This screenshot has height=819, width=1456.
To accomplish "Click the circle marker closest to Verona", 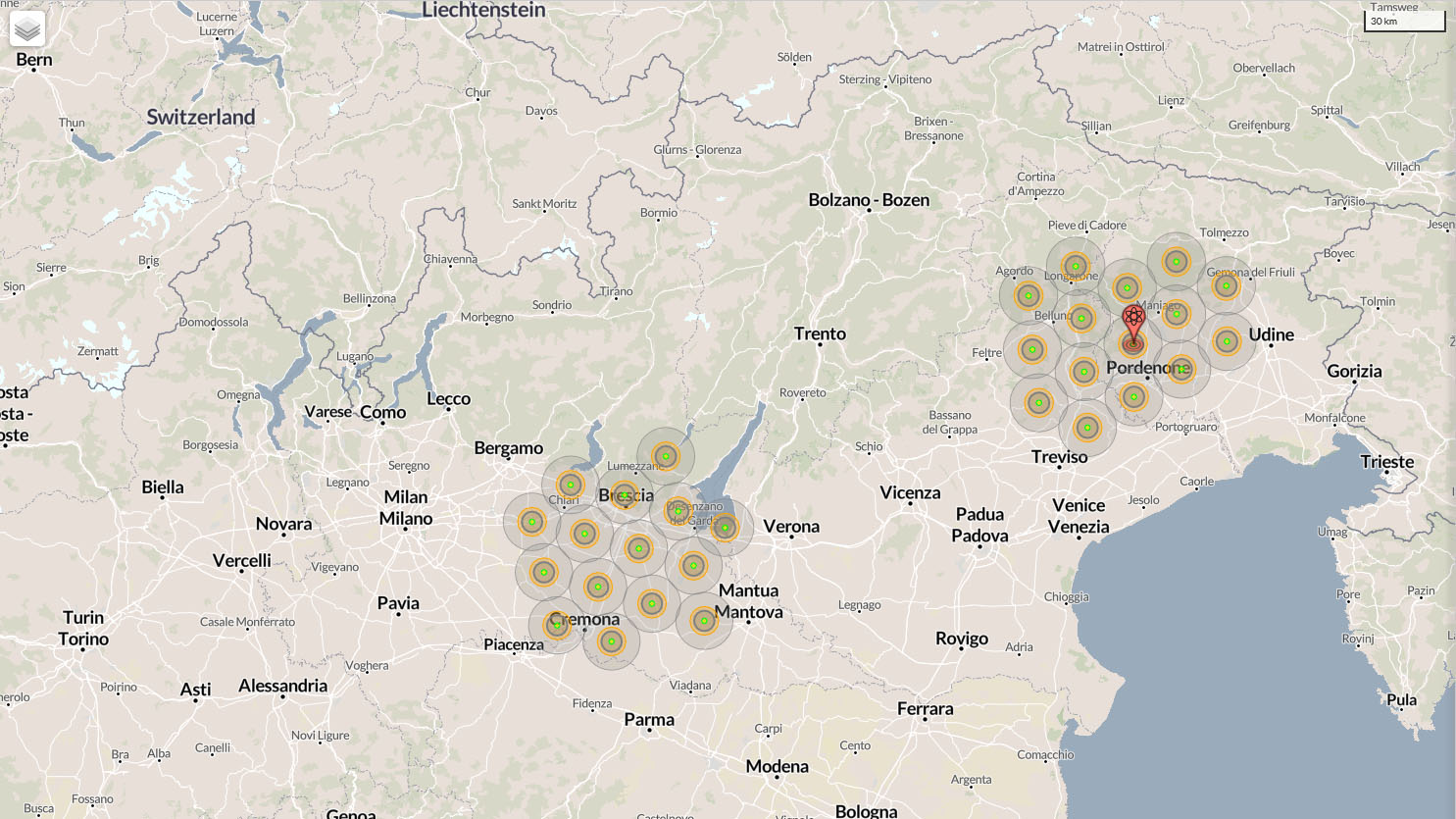I will click(x=725, y=528).
